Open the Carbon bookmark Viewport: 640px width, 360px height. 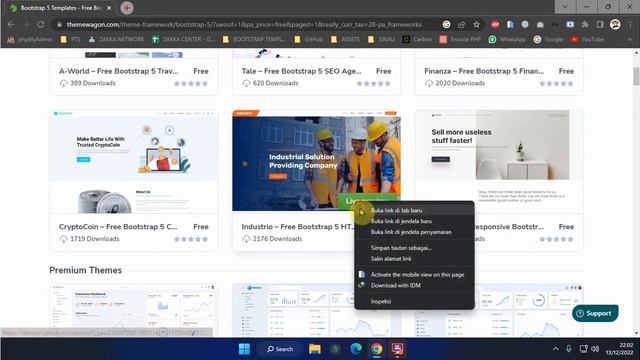click(x=417, y=40)
